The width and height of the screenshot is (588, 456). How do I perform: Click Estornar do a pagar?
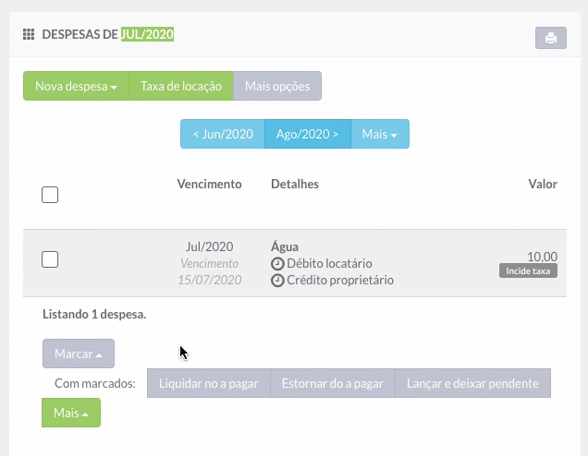333,383
